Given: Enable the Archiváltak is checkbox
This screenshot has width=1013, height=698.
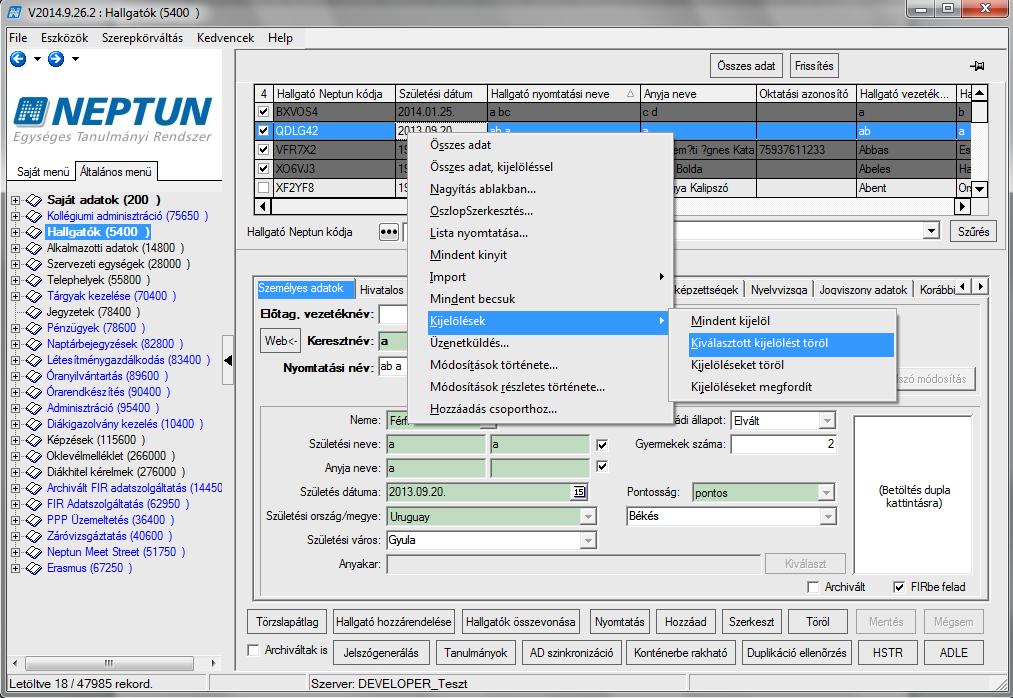Looking at the screenshot, I should [x=254, y=650].
